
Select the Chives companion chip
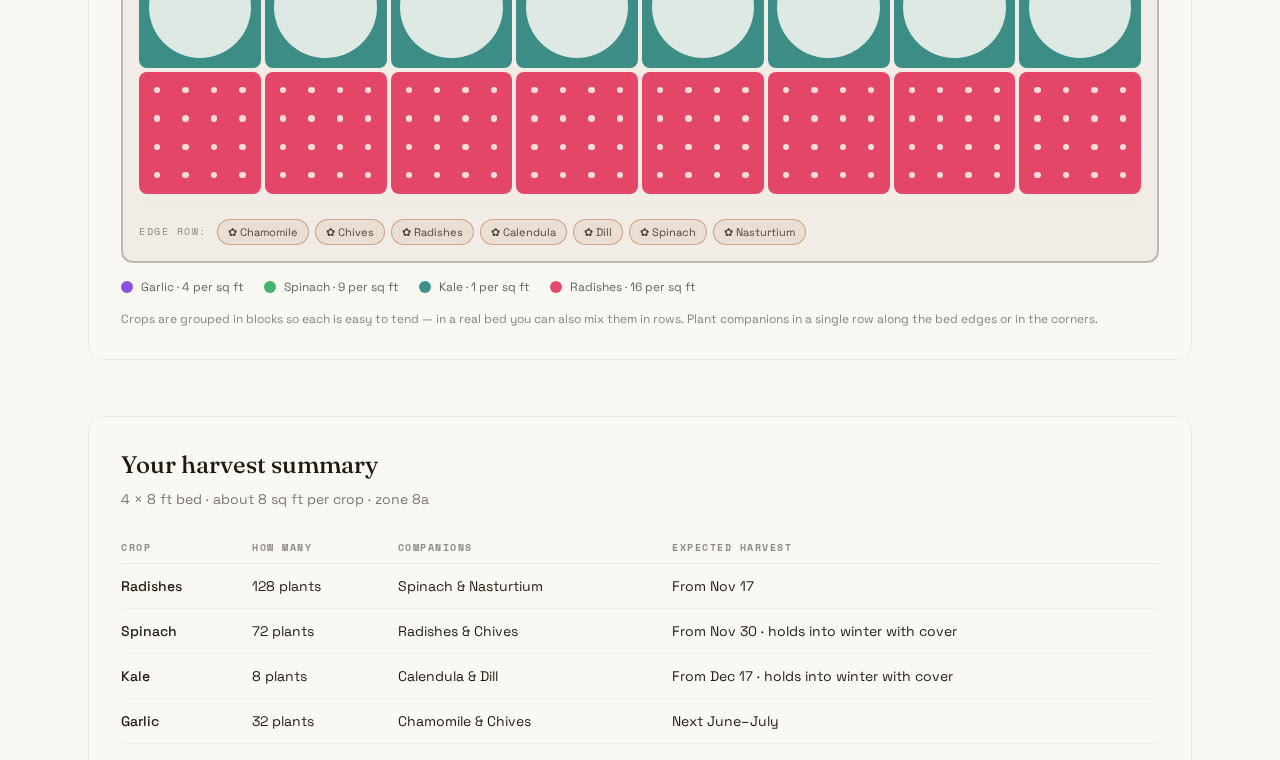point(350,232)
